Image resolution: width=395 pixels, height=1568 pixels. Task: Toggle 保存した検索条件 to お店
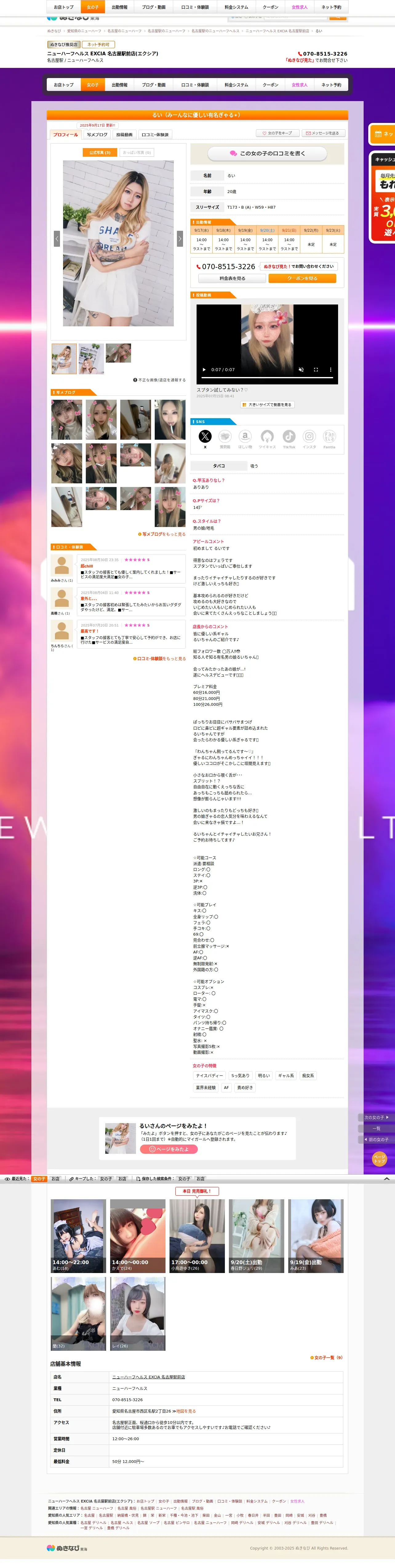point(201,1179)
